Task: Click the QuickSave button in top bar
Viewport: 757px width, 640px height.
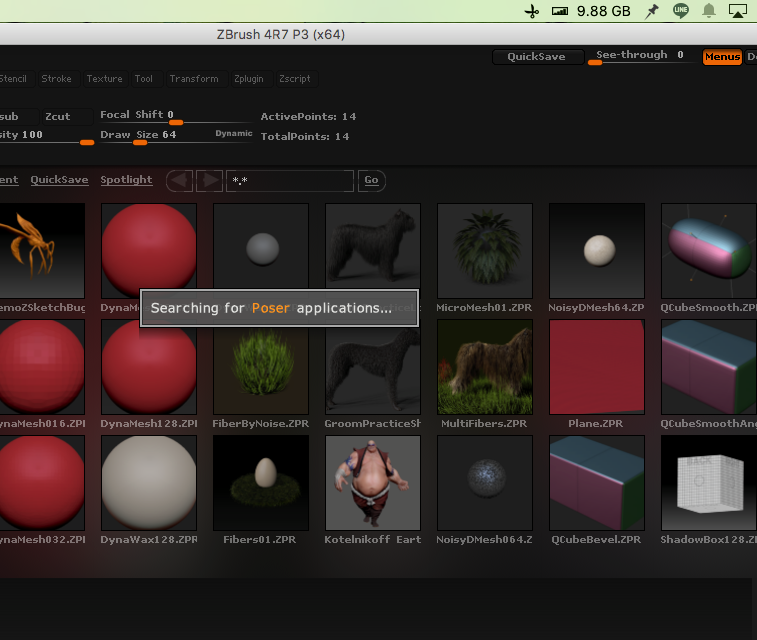Action: pyautogui.click(x=536, y=56)
